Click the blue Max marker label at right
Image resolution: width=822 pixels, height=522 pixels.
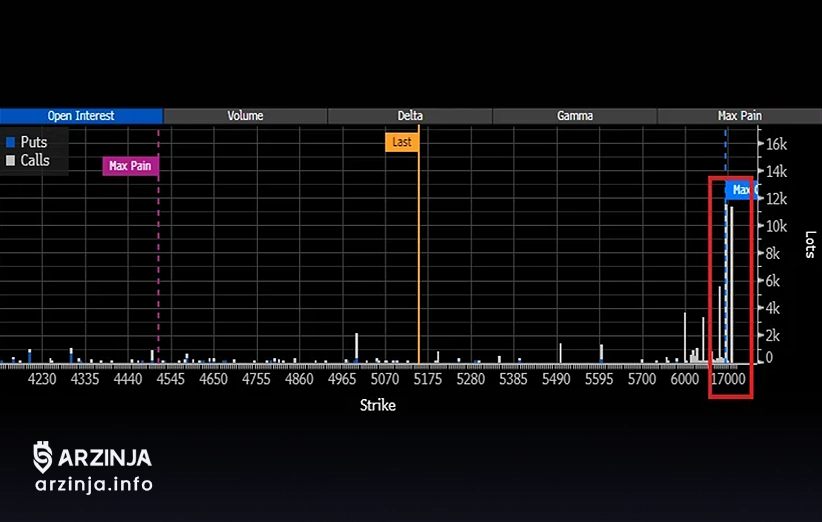point(740,189)
